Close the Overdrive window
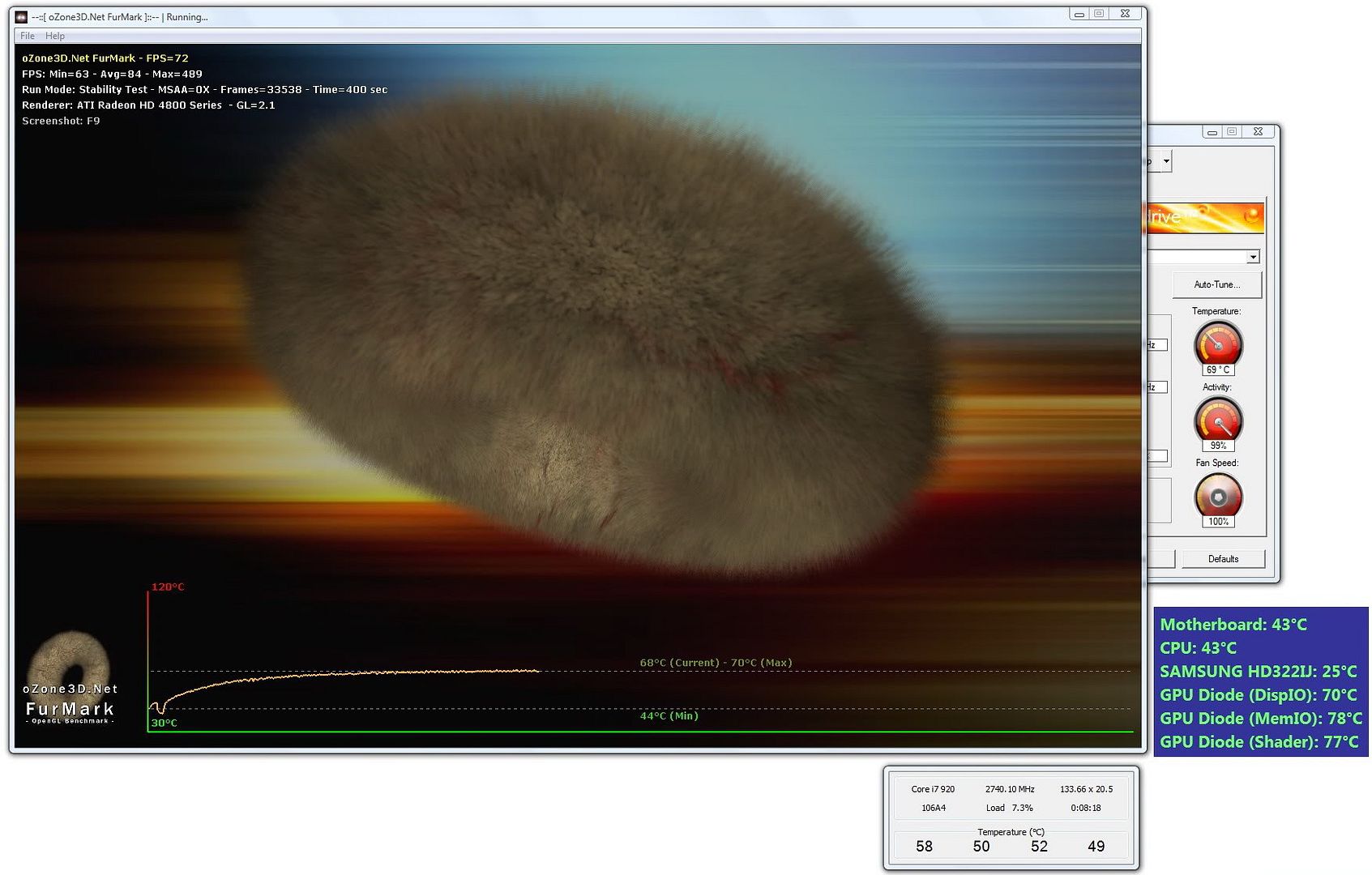Image resolution: width=1372 pixels, height=875 pixels. pyautogui.click(x=1258, y=131)
